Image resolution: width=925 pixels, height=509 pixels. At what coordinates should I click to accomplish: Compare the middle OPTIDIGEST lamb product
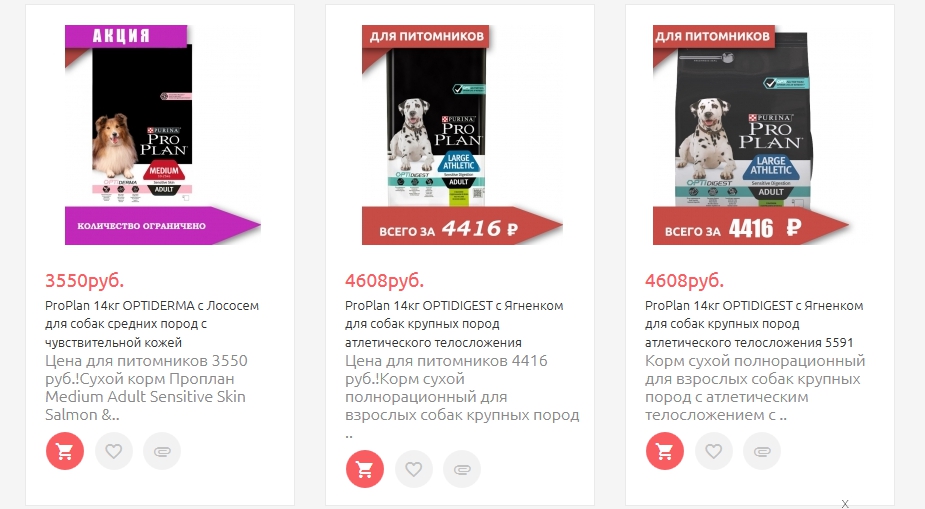click(x=462, y=469)
